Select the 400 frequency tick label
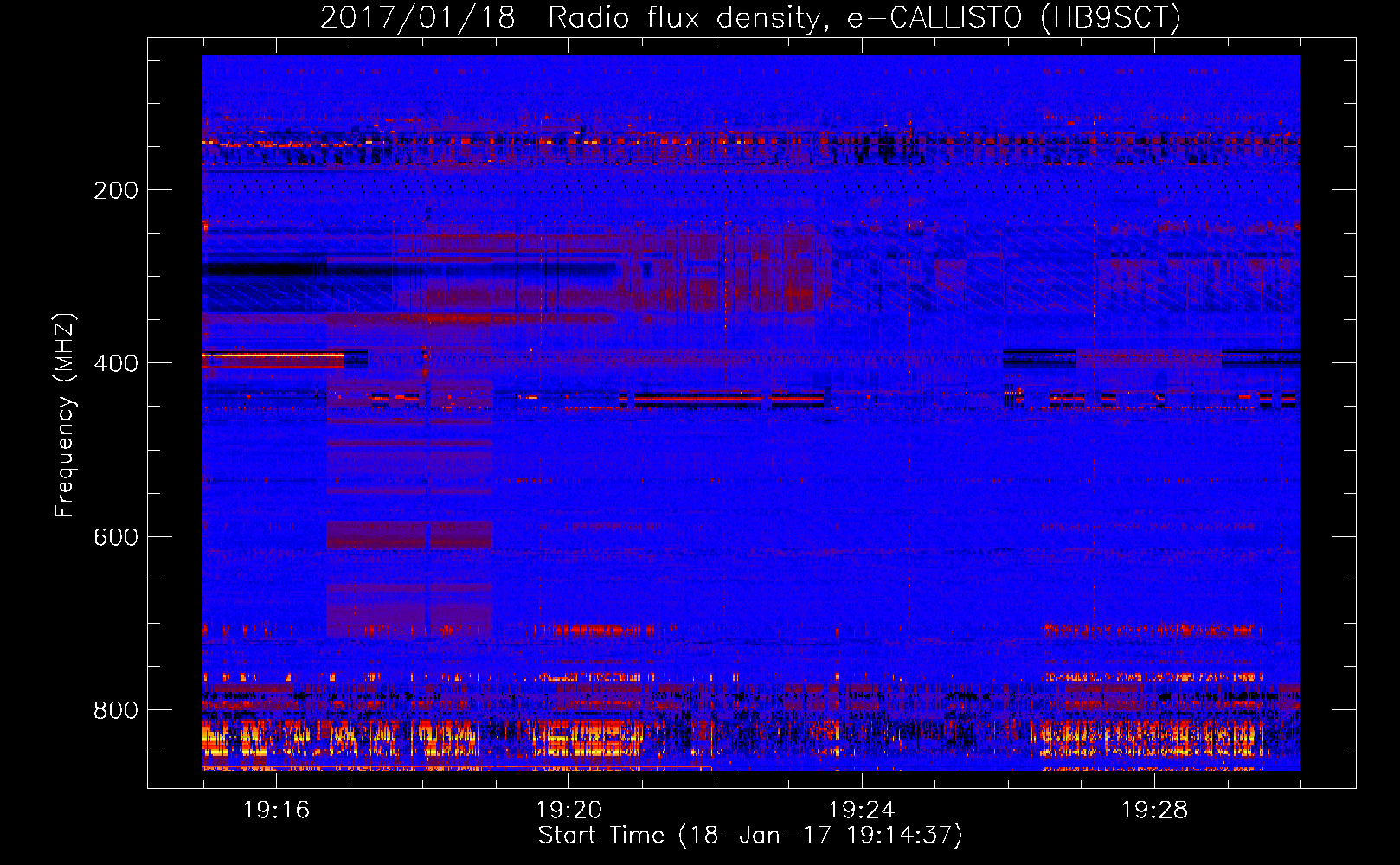 pos(116,363)
